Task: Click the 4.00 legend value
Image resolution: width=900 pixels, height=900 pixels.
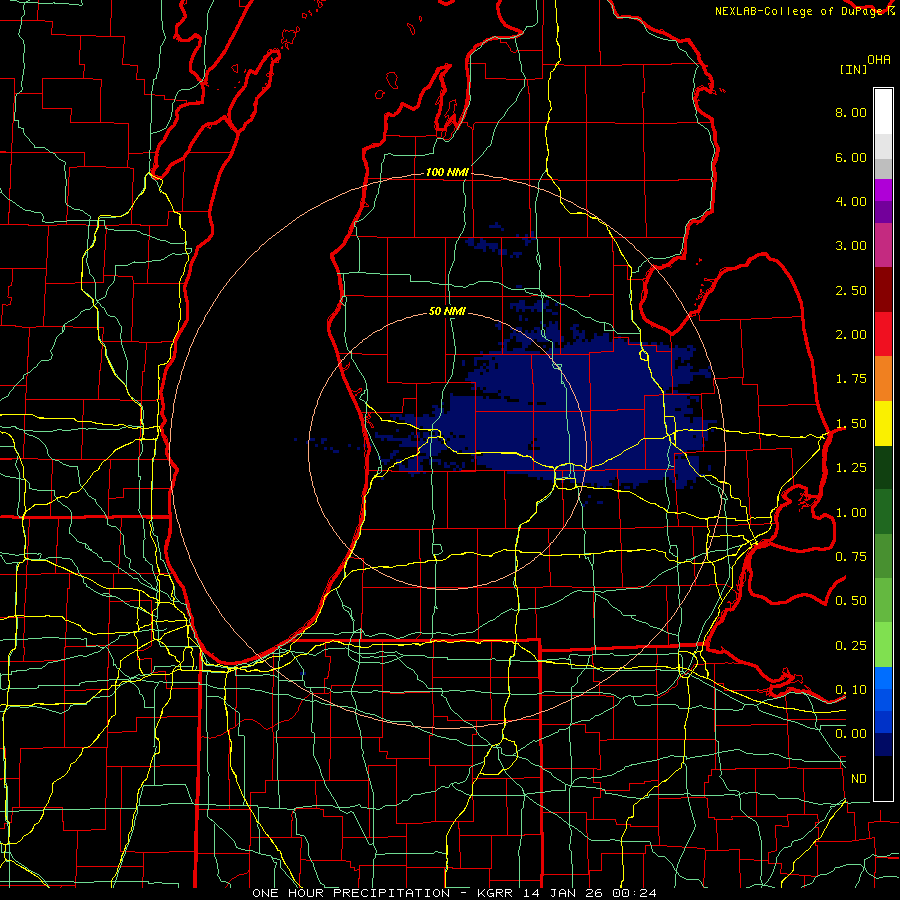Action: (x=851, y=201)
